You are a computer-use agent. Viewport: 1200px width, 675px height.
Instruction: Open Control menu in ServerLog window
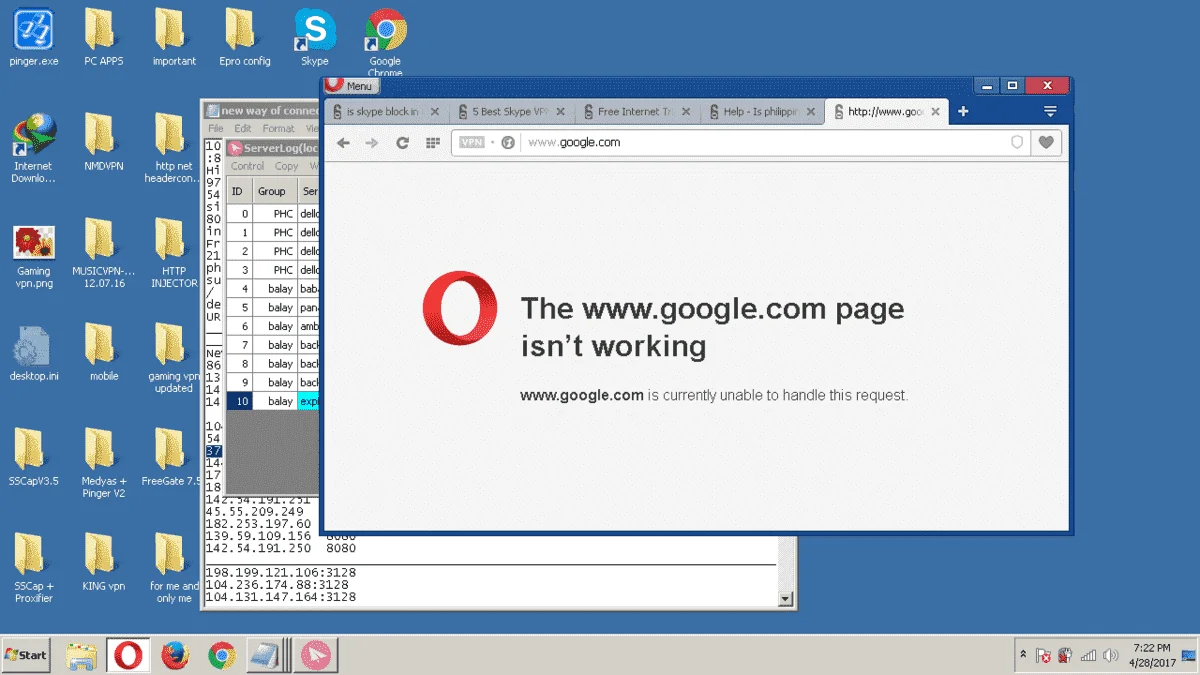[247, 166]
